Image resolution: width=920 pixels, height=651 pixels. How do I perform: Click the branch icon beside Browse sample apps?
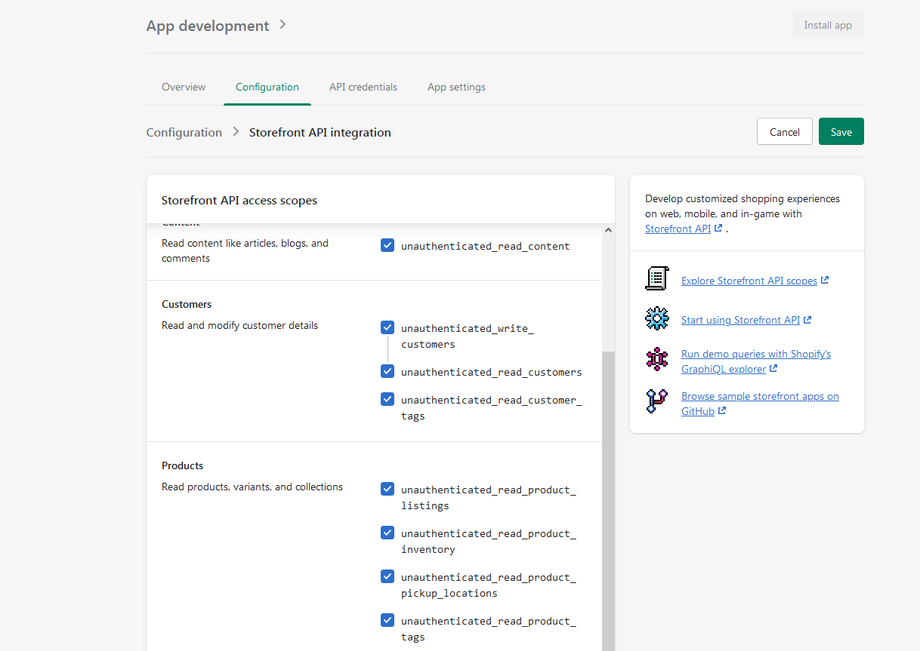656,402
